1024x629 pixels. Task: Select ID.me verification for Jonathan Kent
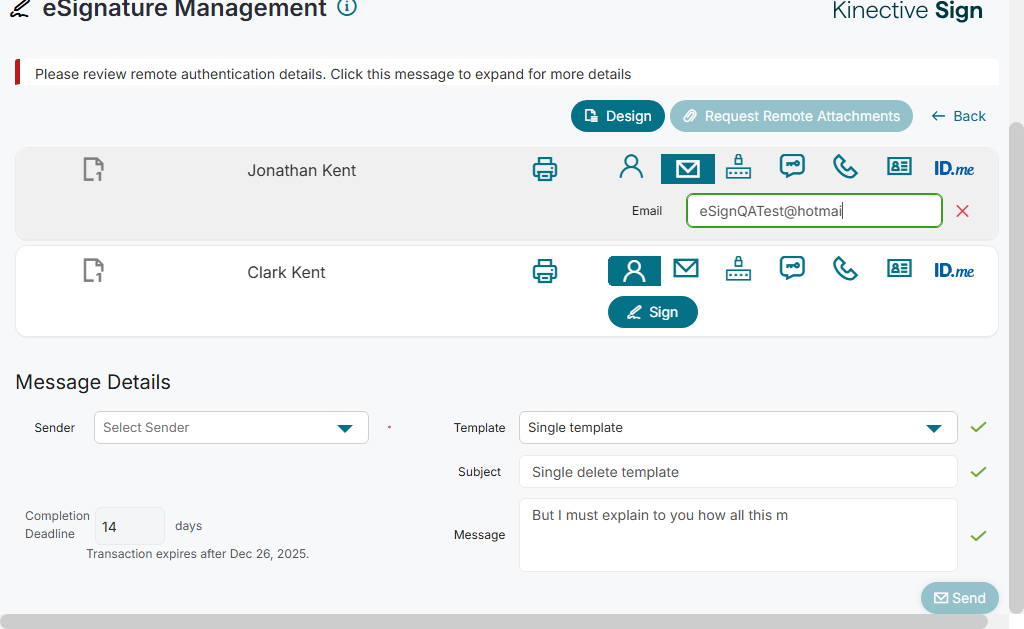click(x=954, y=169)
